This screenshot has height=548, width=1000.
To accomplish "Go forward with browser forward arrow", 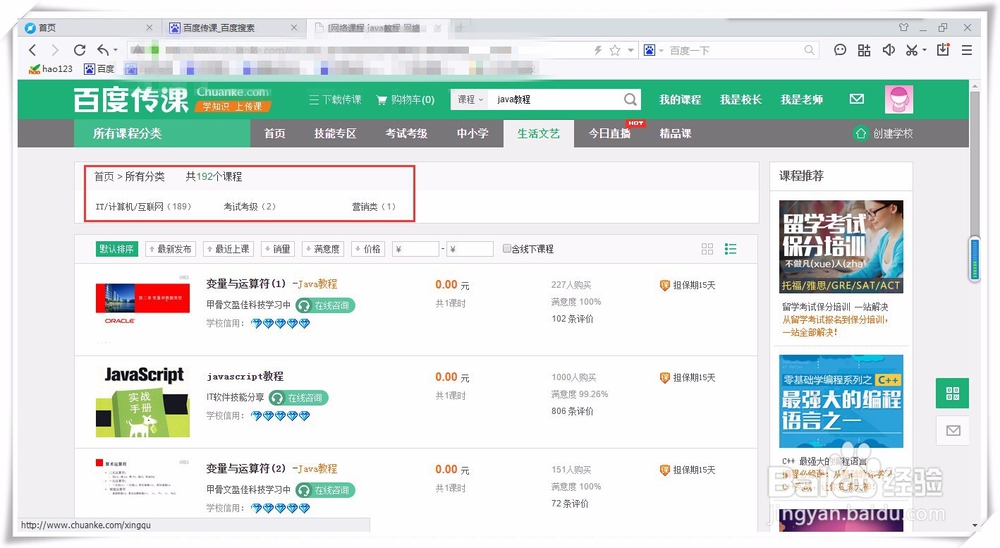I will point(55,50).
